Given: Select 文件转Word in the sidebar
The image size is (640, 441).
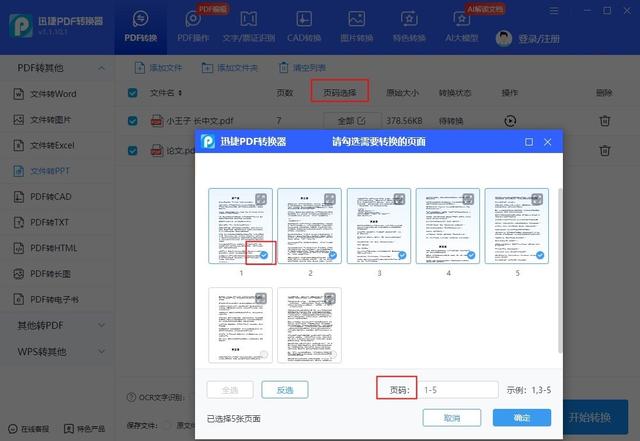Looking at the screenshot, I should click(x=57, y=94).
